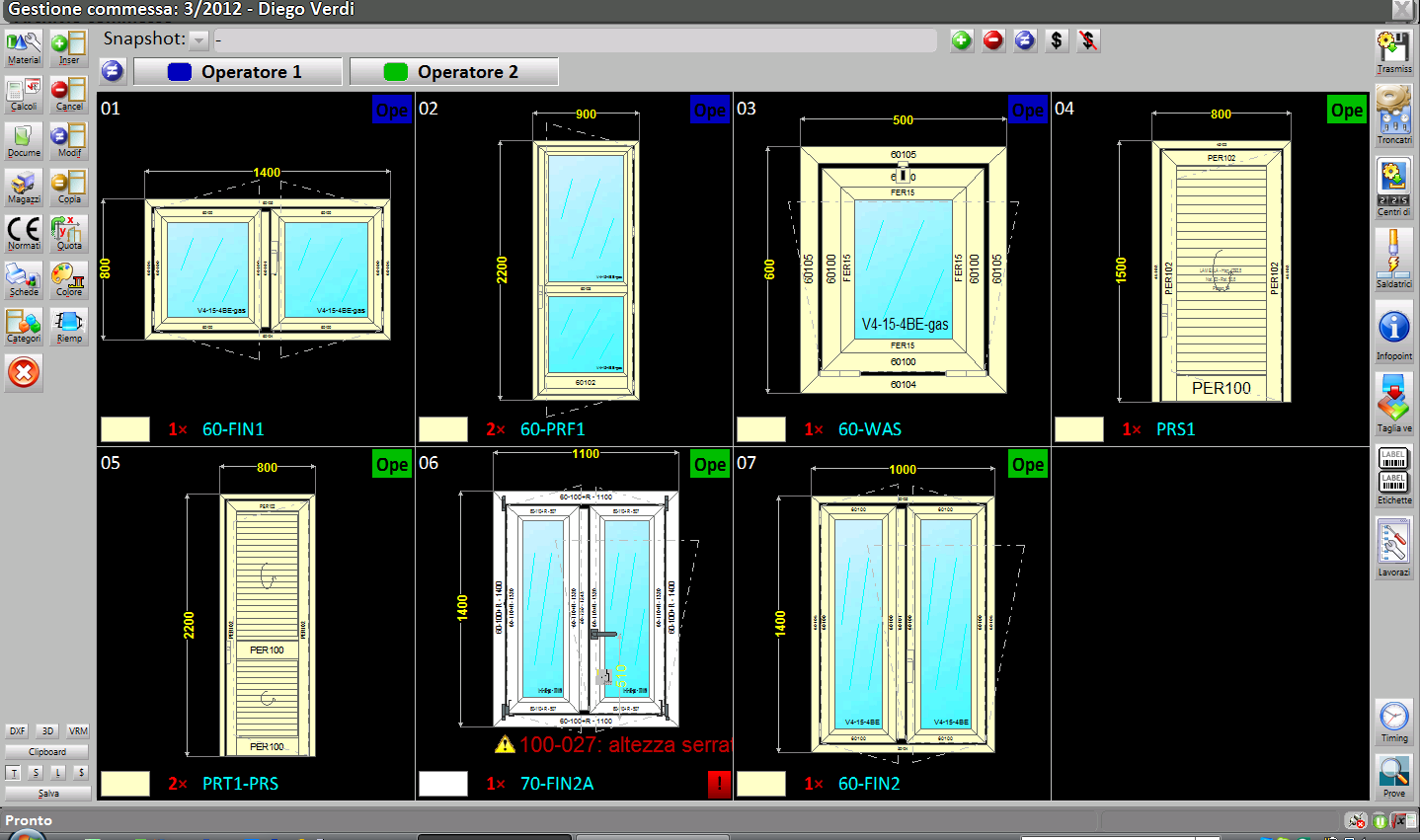Open the Magazzi warehouse truck icon
Image resolution: width=1420 pixels, height=840 pixels.
point(24,188)
